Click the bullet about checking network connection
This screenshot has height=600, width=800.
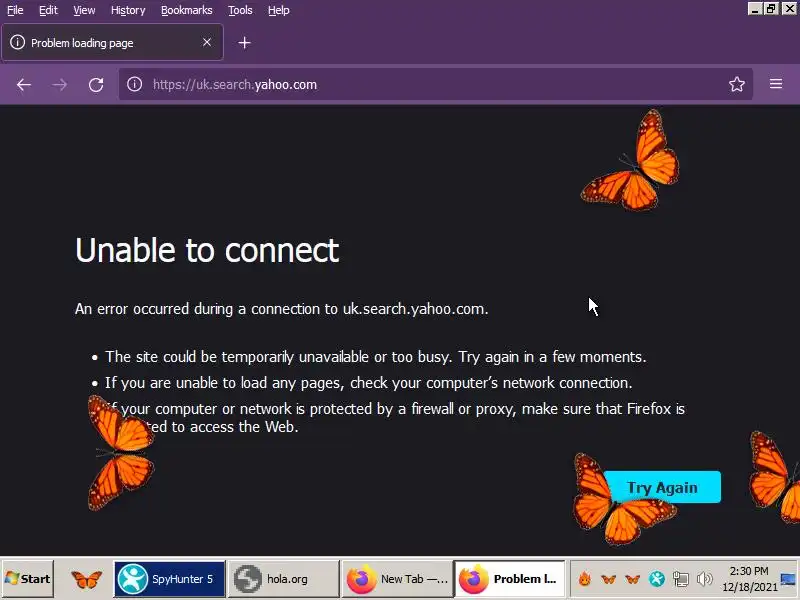tap(368, 383)
